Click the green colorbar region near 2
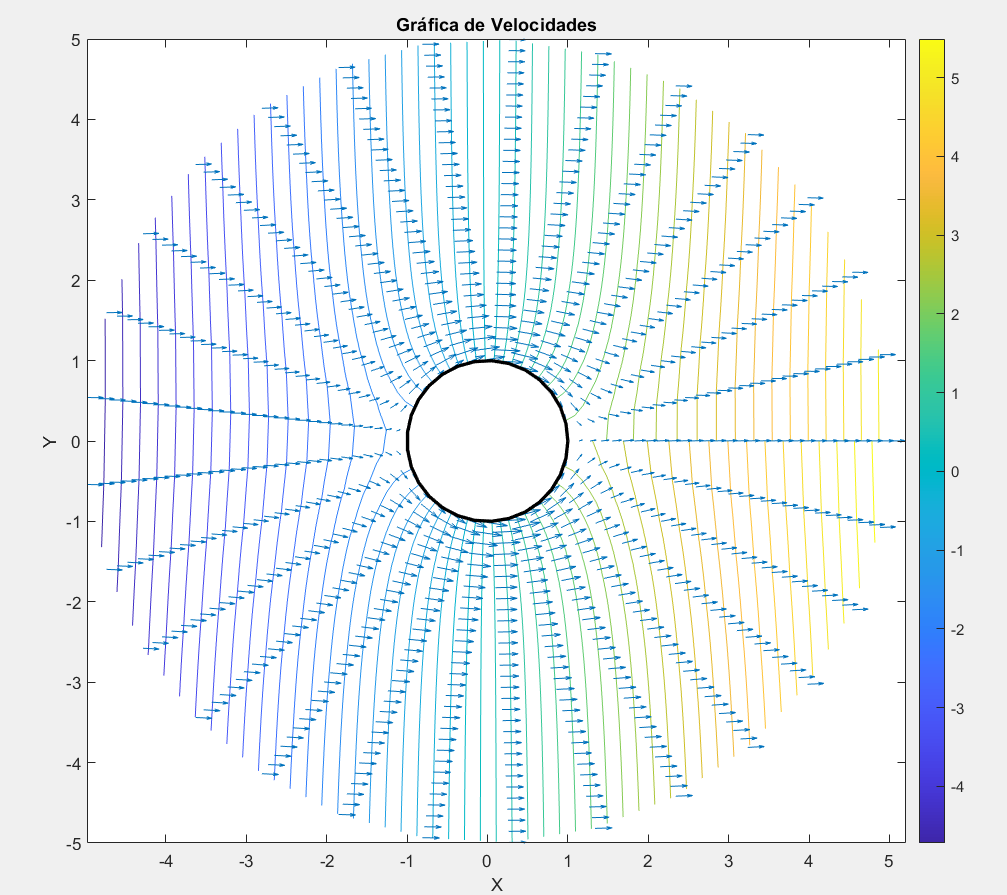This screenshot has width=1007, height=895. pos(931,314)
